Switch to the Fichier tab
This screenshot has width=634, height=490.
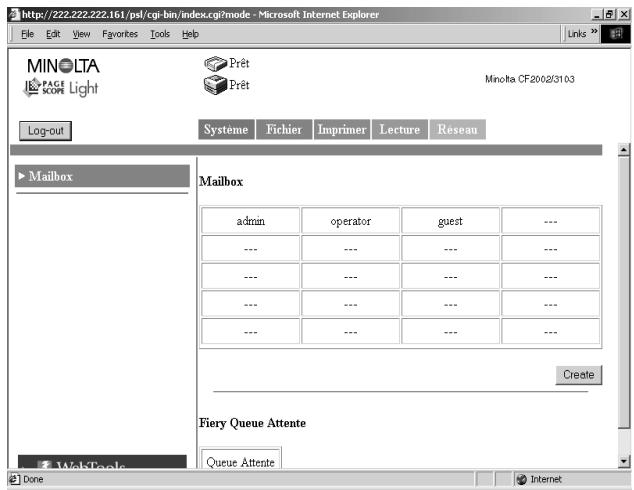click(x=284, y=129)
